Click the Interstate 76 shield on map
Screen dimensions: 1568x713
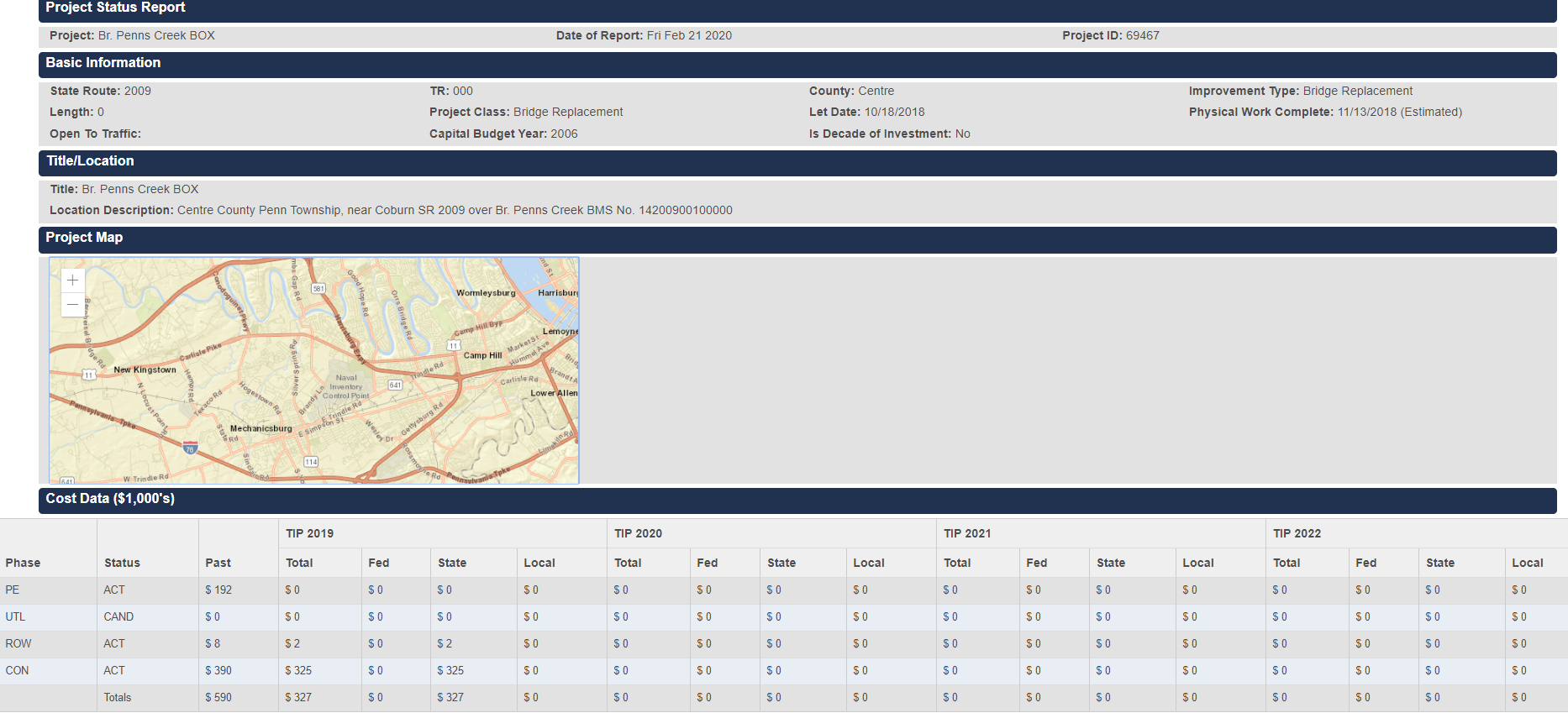[x=191, y=448]
